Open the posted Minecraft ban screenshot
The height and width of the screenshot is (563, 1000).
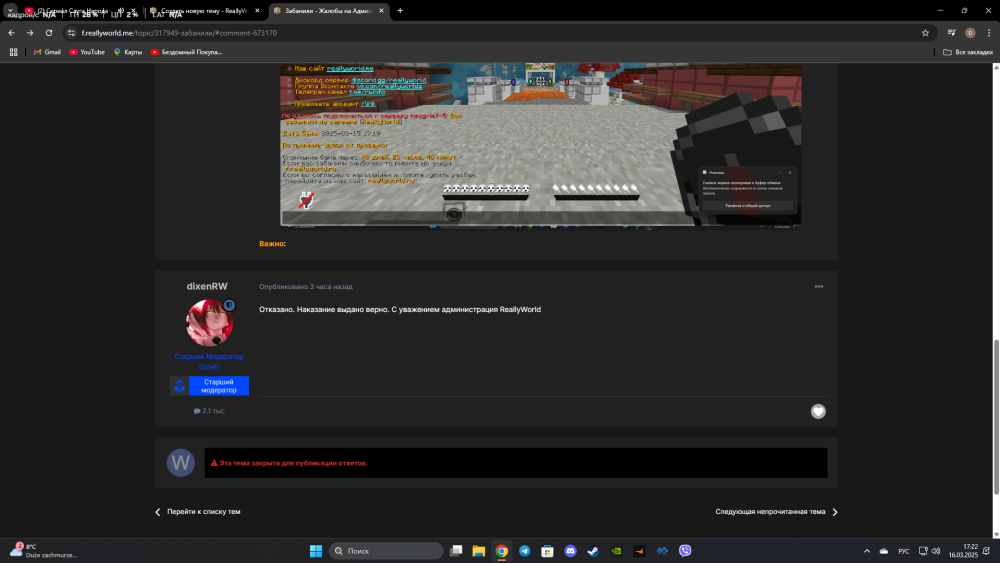[x=541, y=144]
